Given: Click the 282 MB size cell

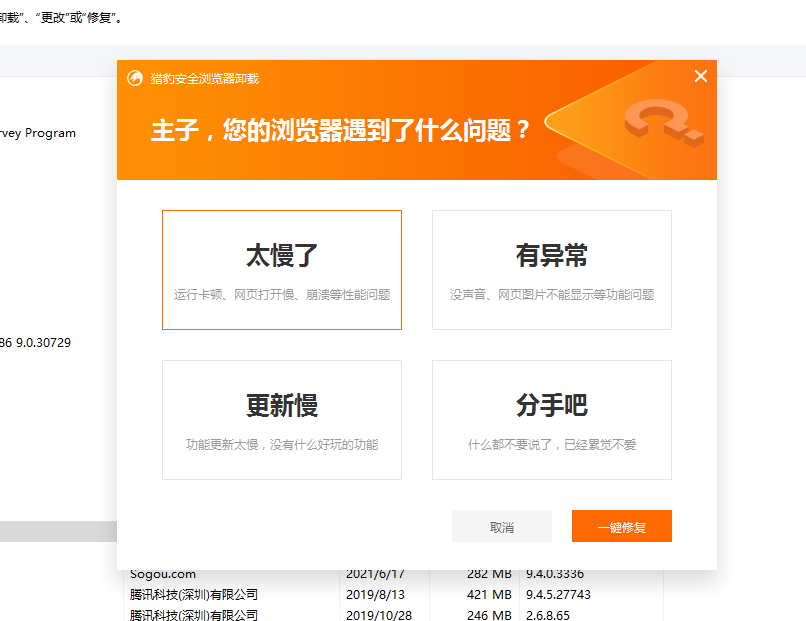Looking at the screenshot, I should coord(489,574).
